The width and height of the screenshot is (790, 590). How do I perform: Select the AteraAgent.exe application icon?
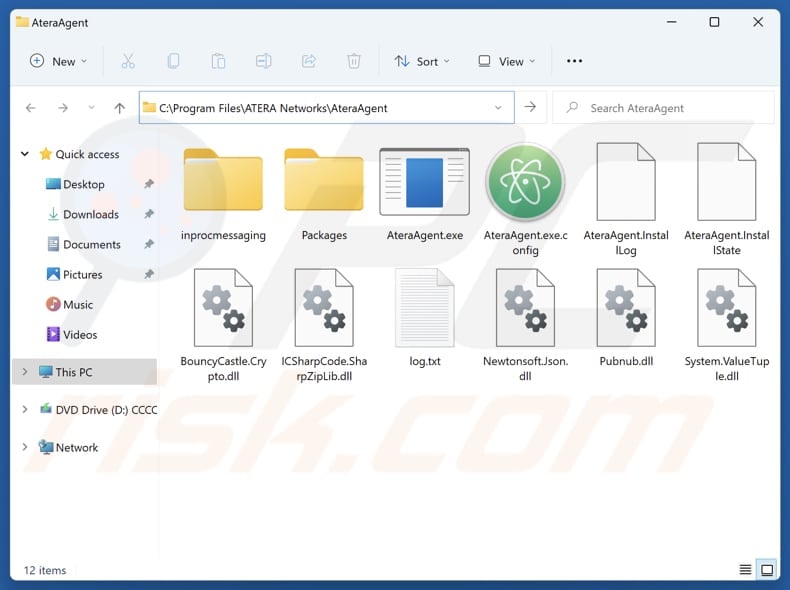click(x=425, y=182)
